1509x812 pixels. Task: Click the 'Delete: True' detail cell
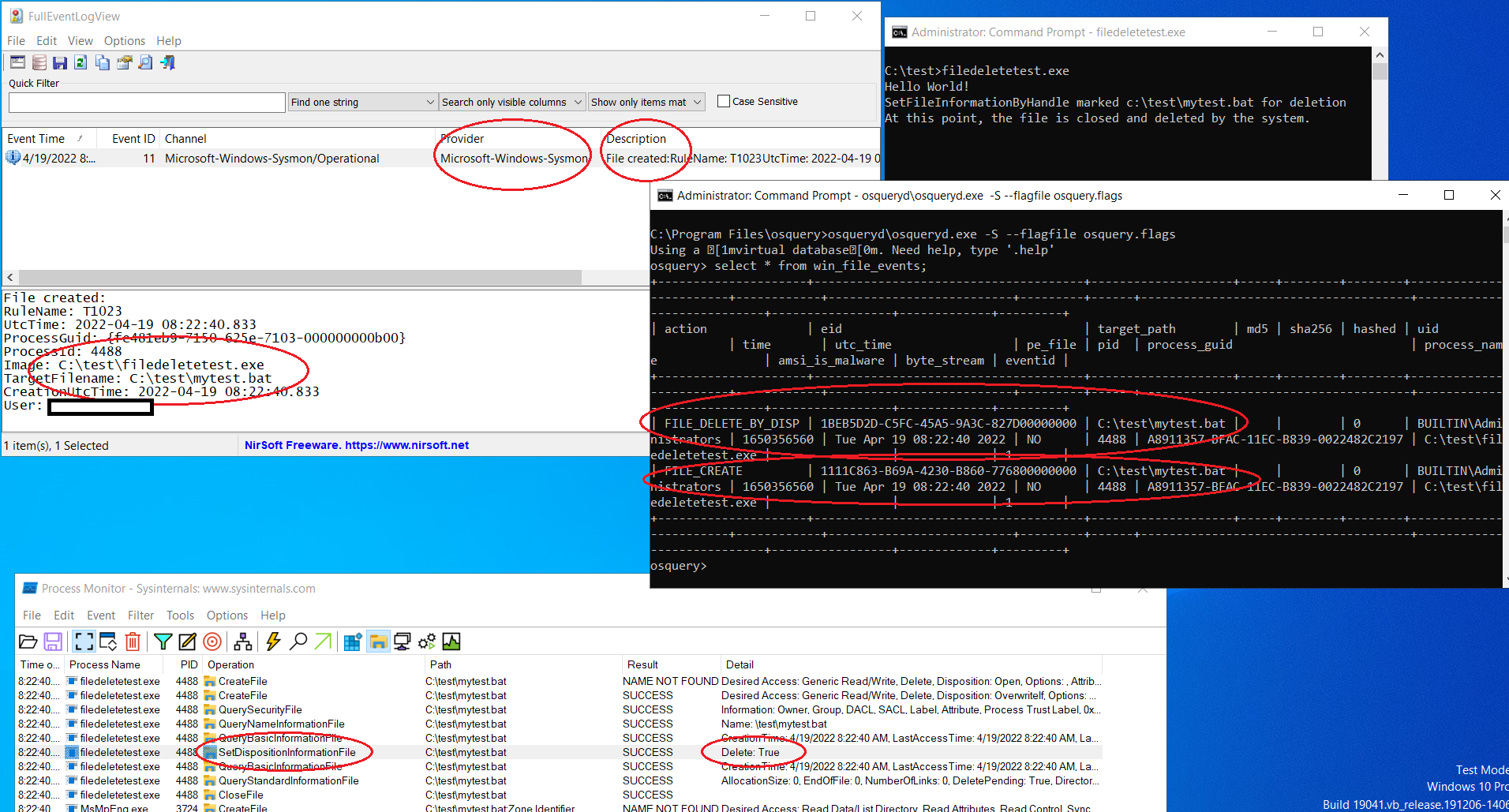(750, 753)
